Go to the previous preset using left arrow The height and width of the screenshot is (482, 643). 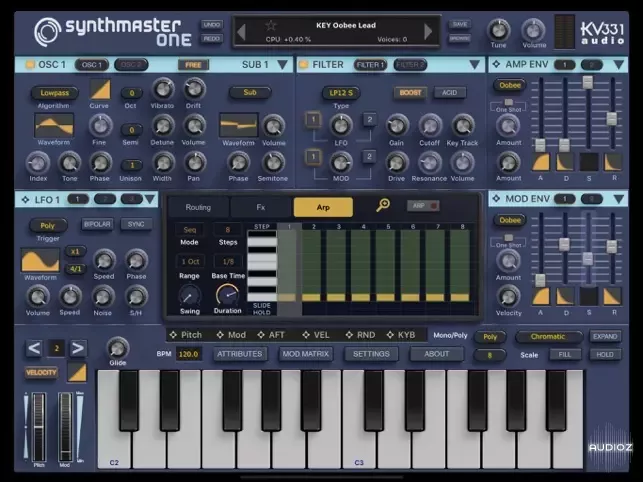click(x=241, y=32)
